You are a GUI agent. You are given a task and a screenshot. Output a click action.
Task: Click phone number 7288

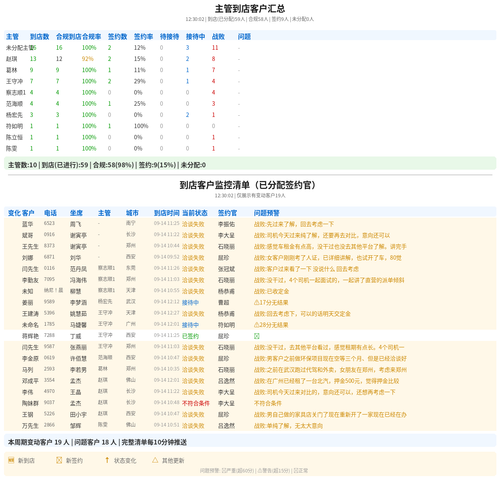49,335
